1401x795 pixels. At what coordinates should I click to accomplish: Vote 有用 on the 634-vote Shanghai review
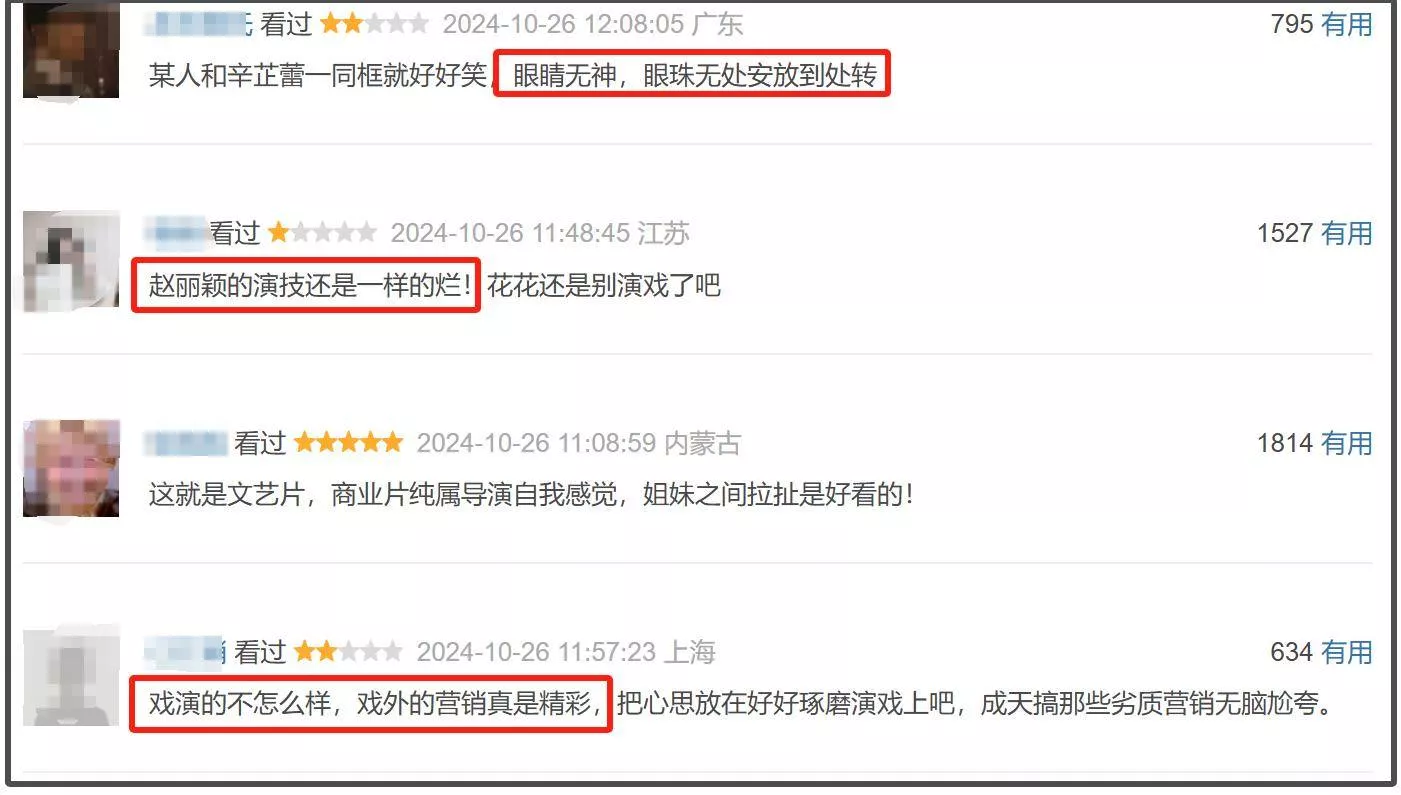tap(1346, 652)
